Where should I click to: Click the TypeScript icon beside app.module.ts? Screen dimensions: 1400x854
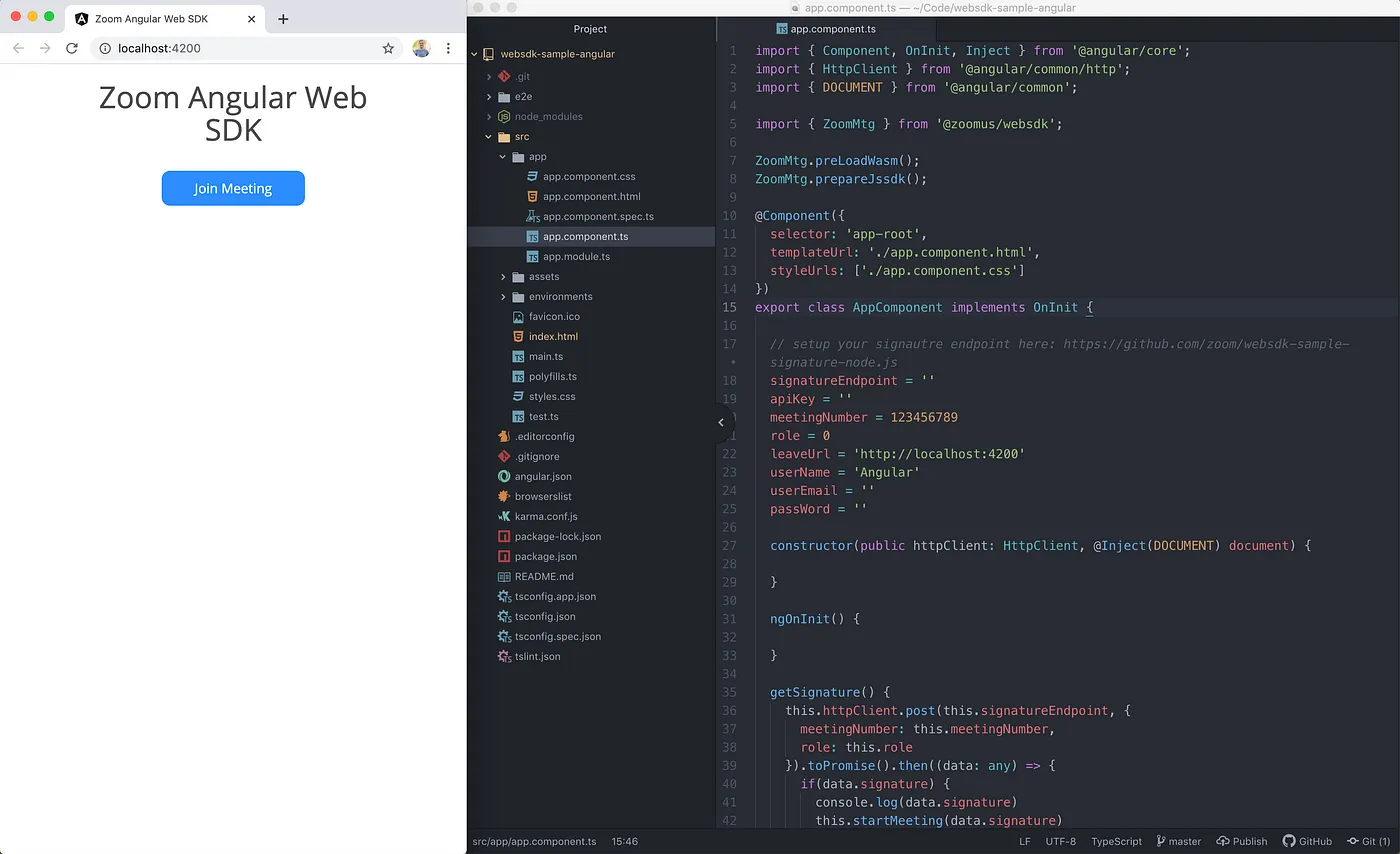[x=534, y=256]
